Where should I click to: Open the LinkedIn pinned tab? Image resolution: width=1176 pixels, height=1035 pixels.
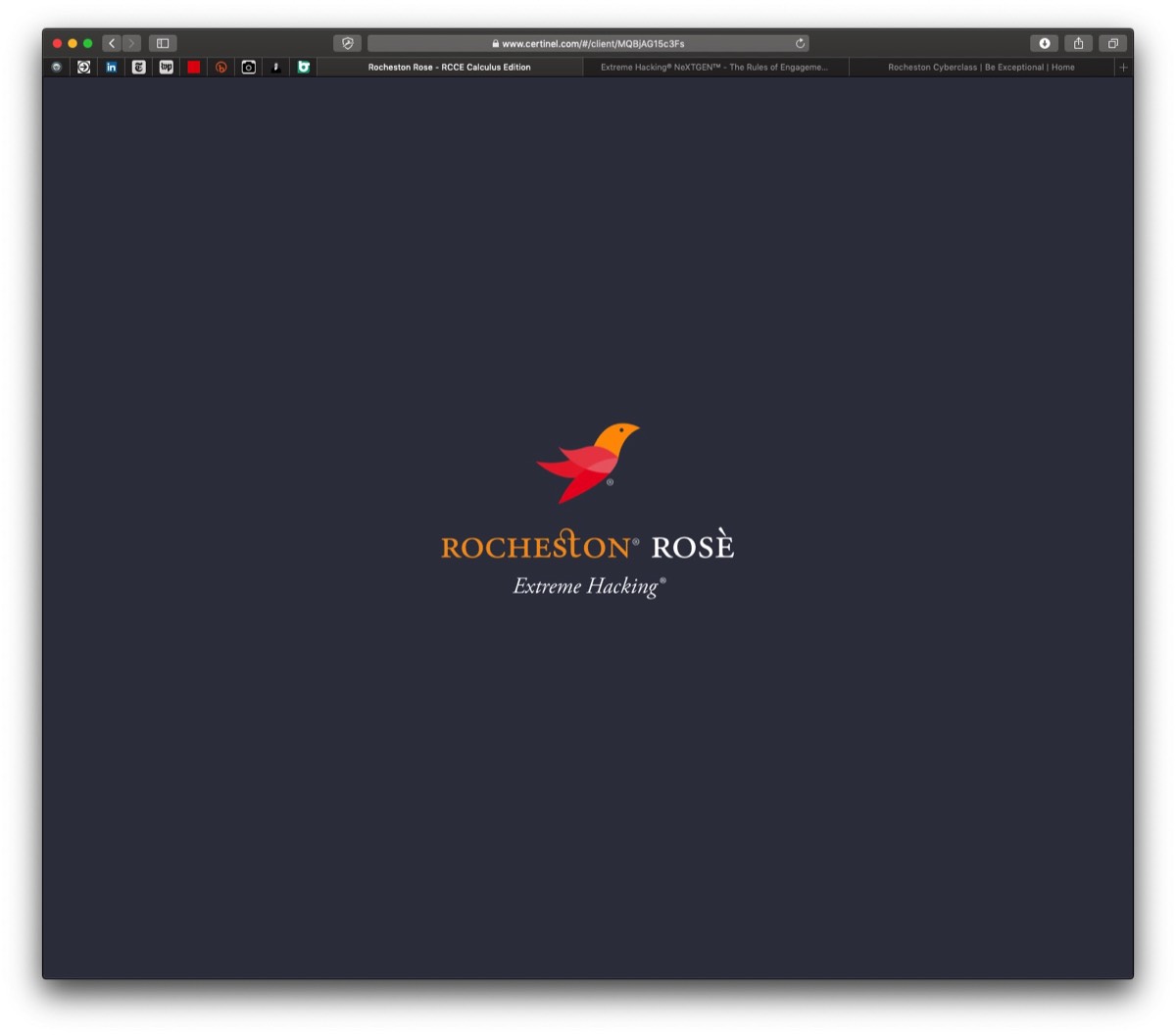pyautogui.click(x=112, y=68)
